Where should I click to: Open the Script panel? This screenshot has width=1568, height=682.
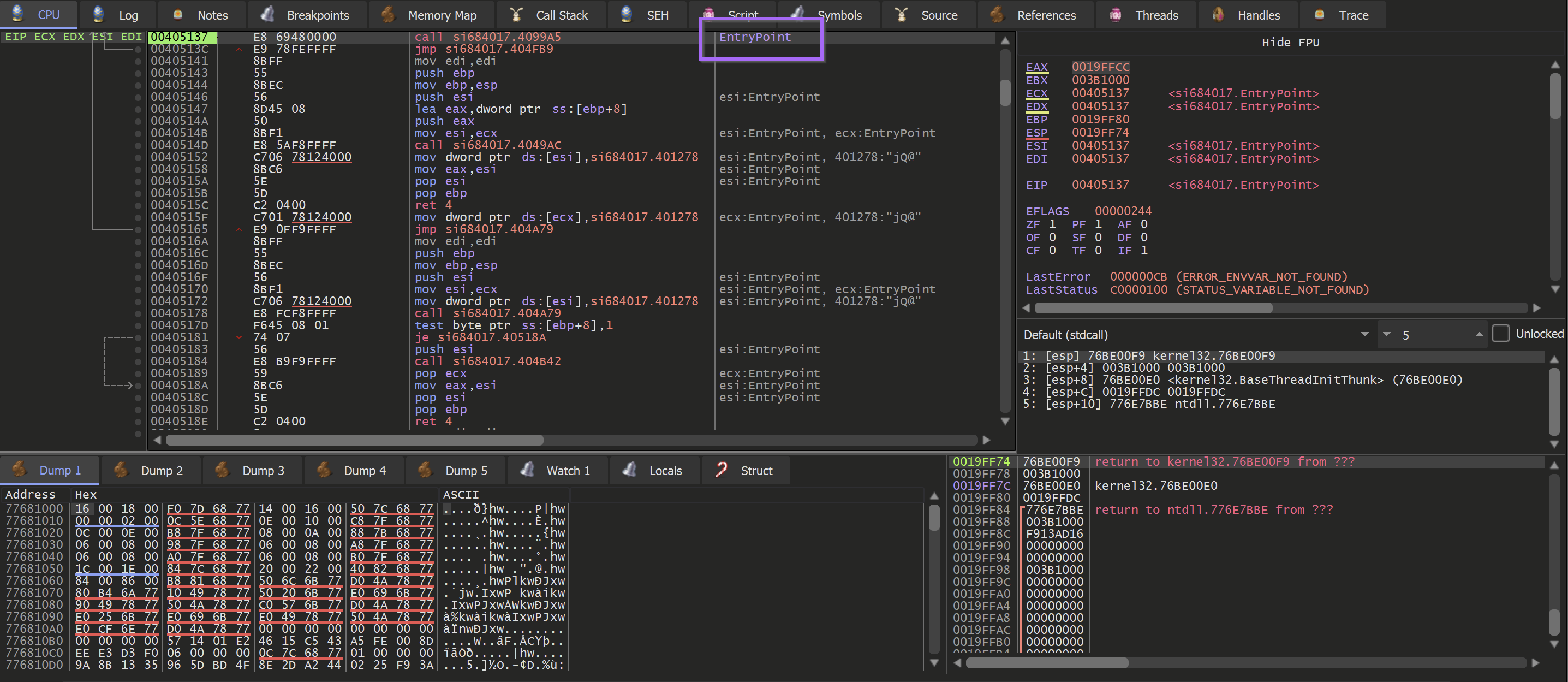point(733,15)
